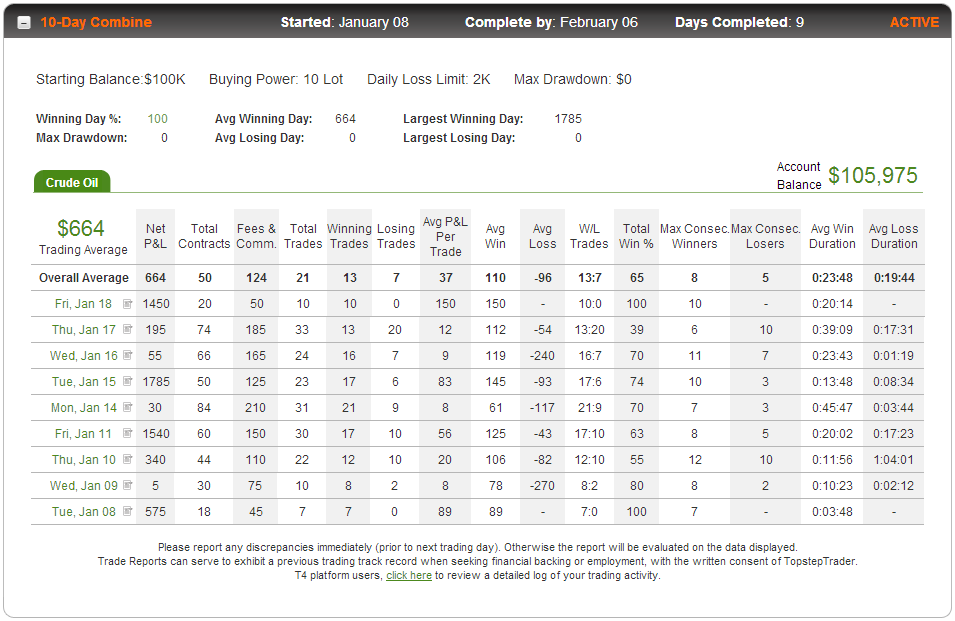Collapse the 10-Day Combine panel
The width and height of the screenshot is (955, 621).
24,23
